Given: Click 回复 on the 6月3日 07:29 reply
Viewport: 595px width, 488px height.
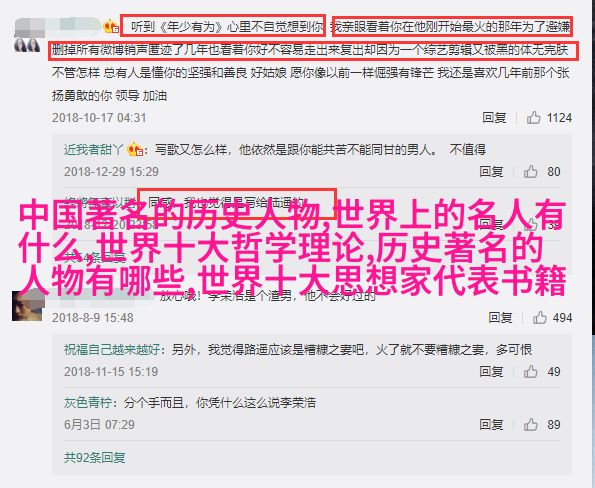Looking at the screenshot, I should click(491, 425).
